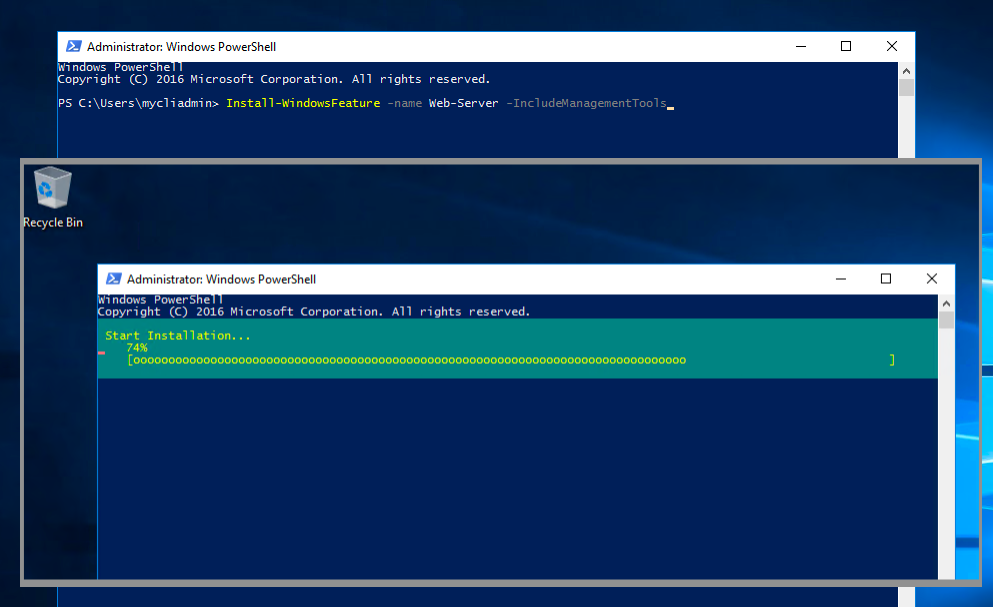The image size is (993, 607).
Task: Click the '74%' progress value
Action: point(137,347)
